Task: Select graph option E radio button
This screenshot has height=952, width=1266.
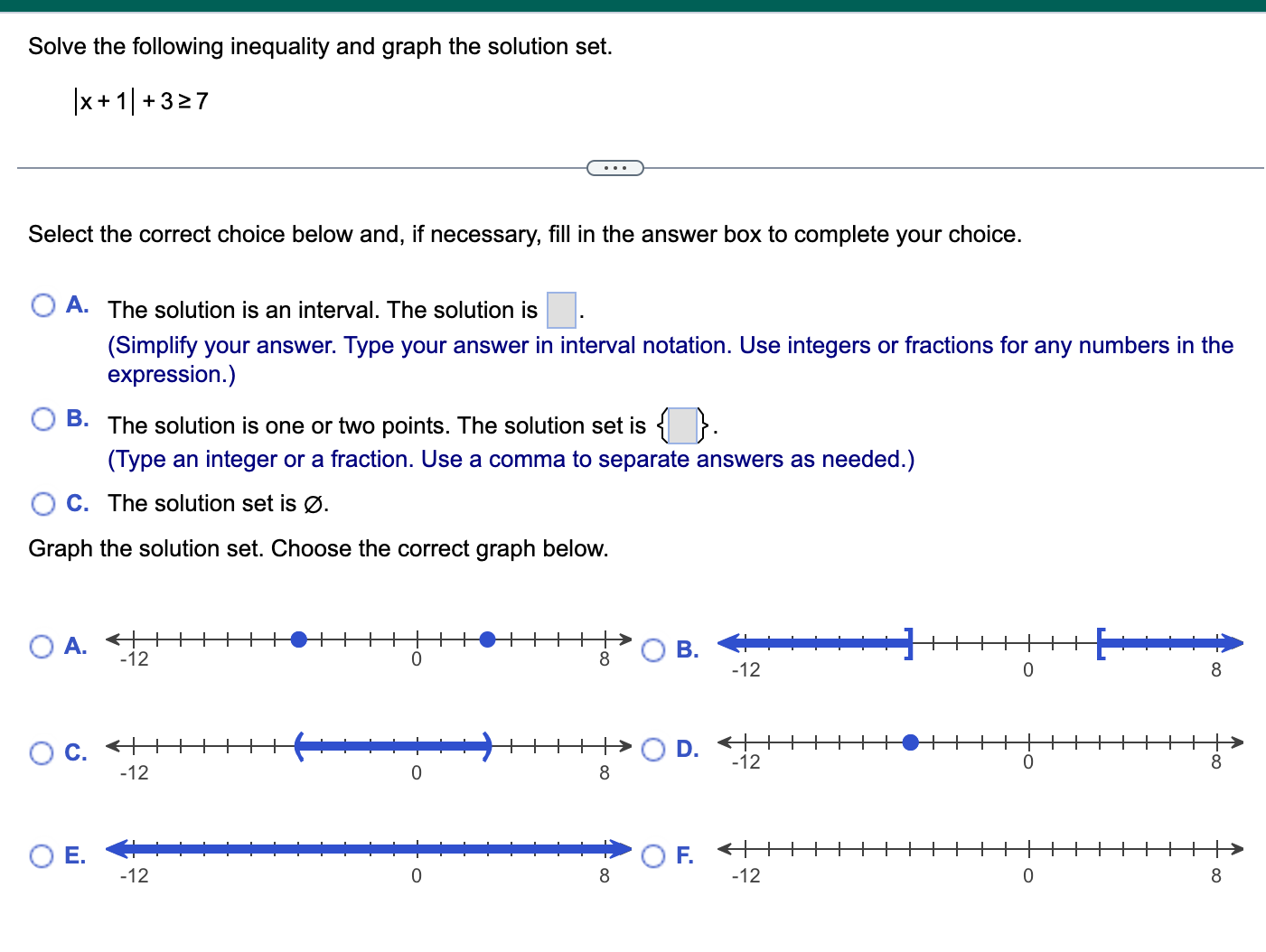Action: click(41, 855)
